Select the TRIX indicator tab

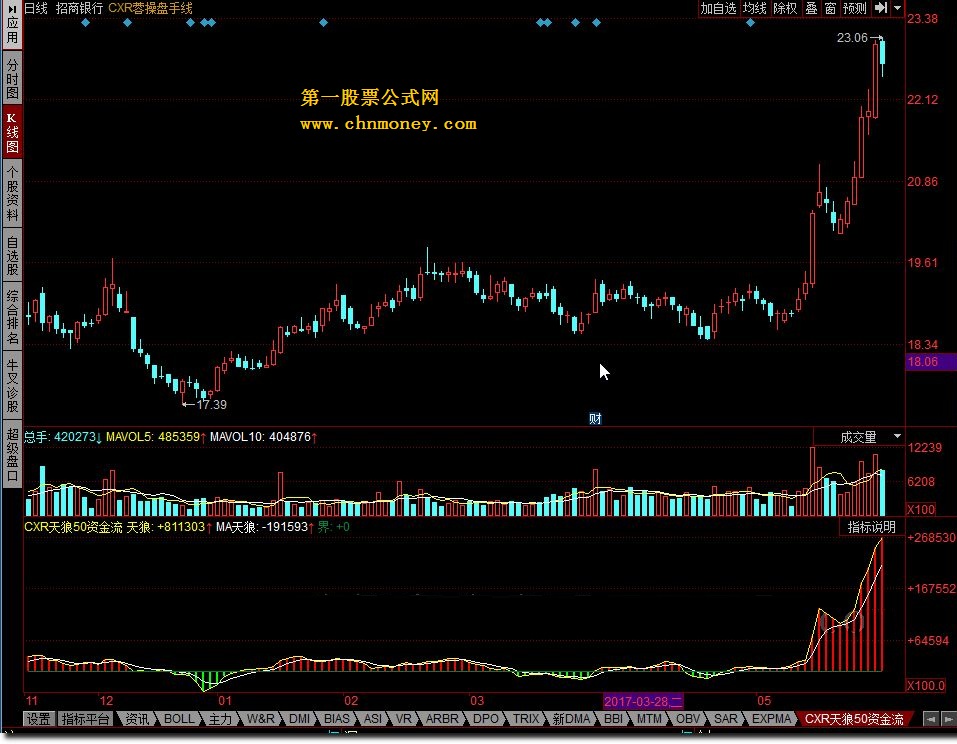tap(525, 719)
